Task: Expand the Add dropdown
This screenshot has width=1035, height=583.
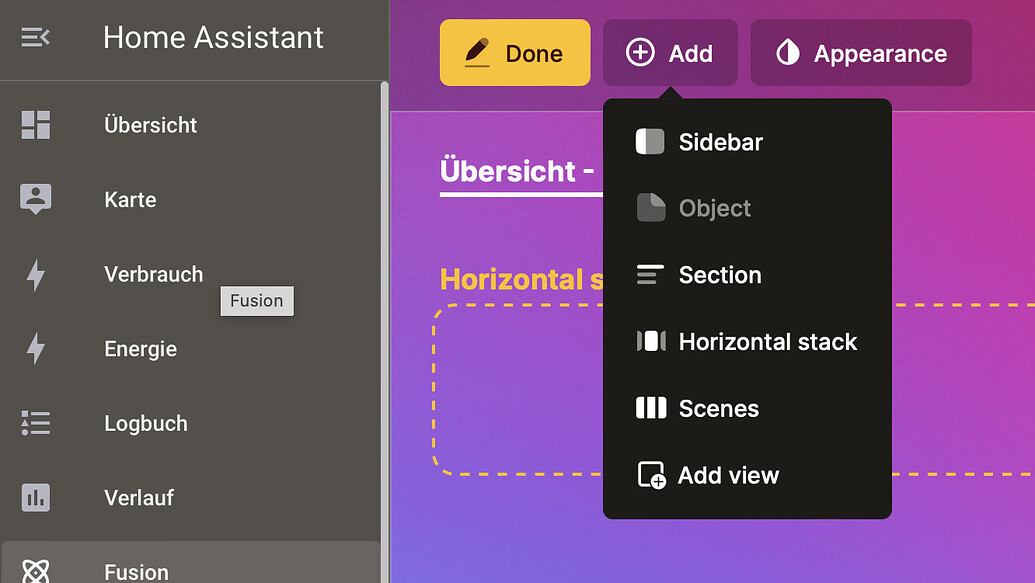Action: click(670, 52)
